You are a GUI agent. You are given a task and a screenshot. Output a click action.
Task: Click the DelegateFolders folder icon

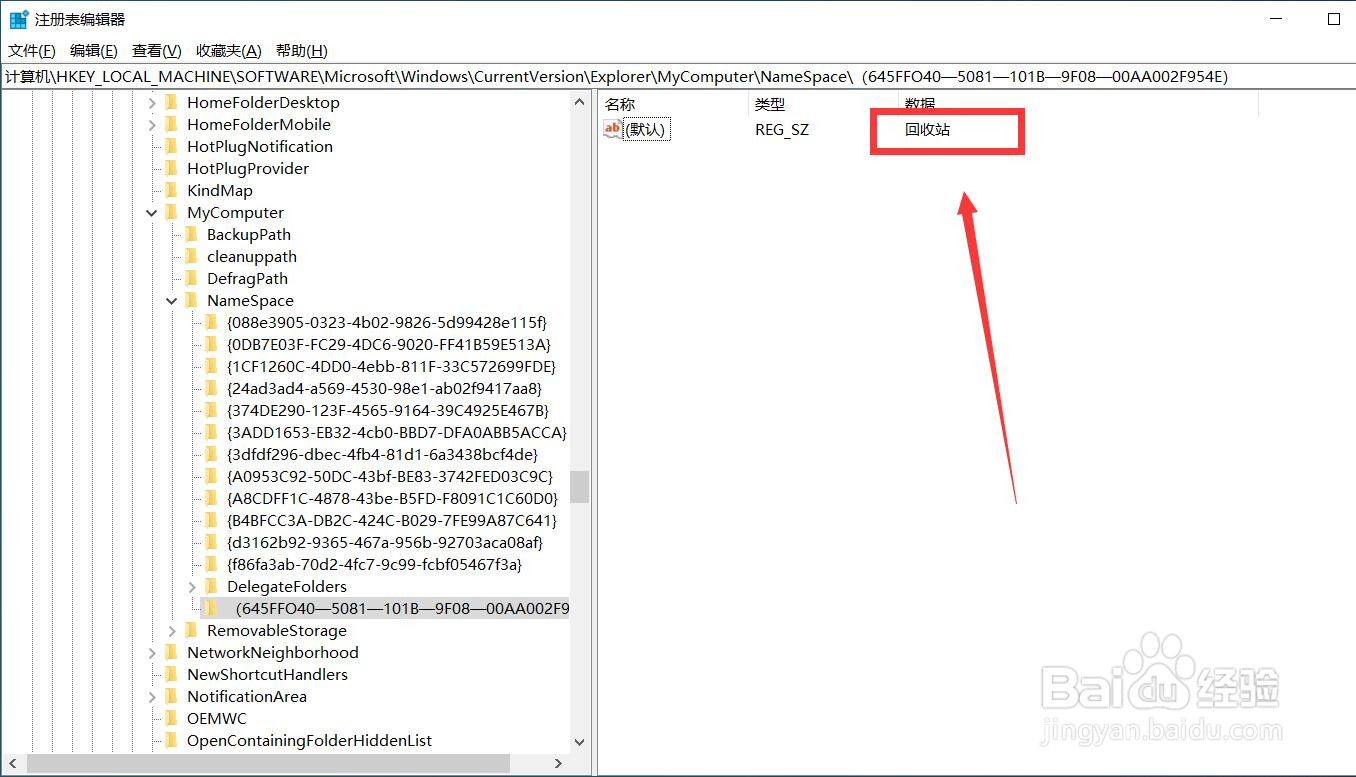click(x=211, y=586)
